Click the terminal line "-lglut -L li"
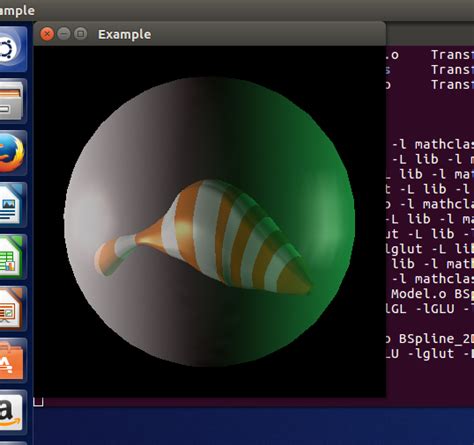The height and width of the screenshot is (445, 474). coord(430,249)
